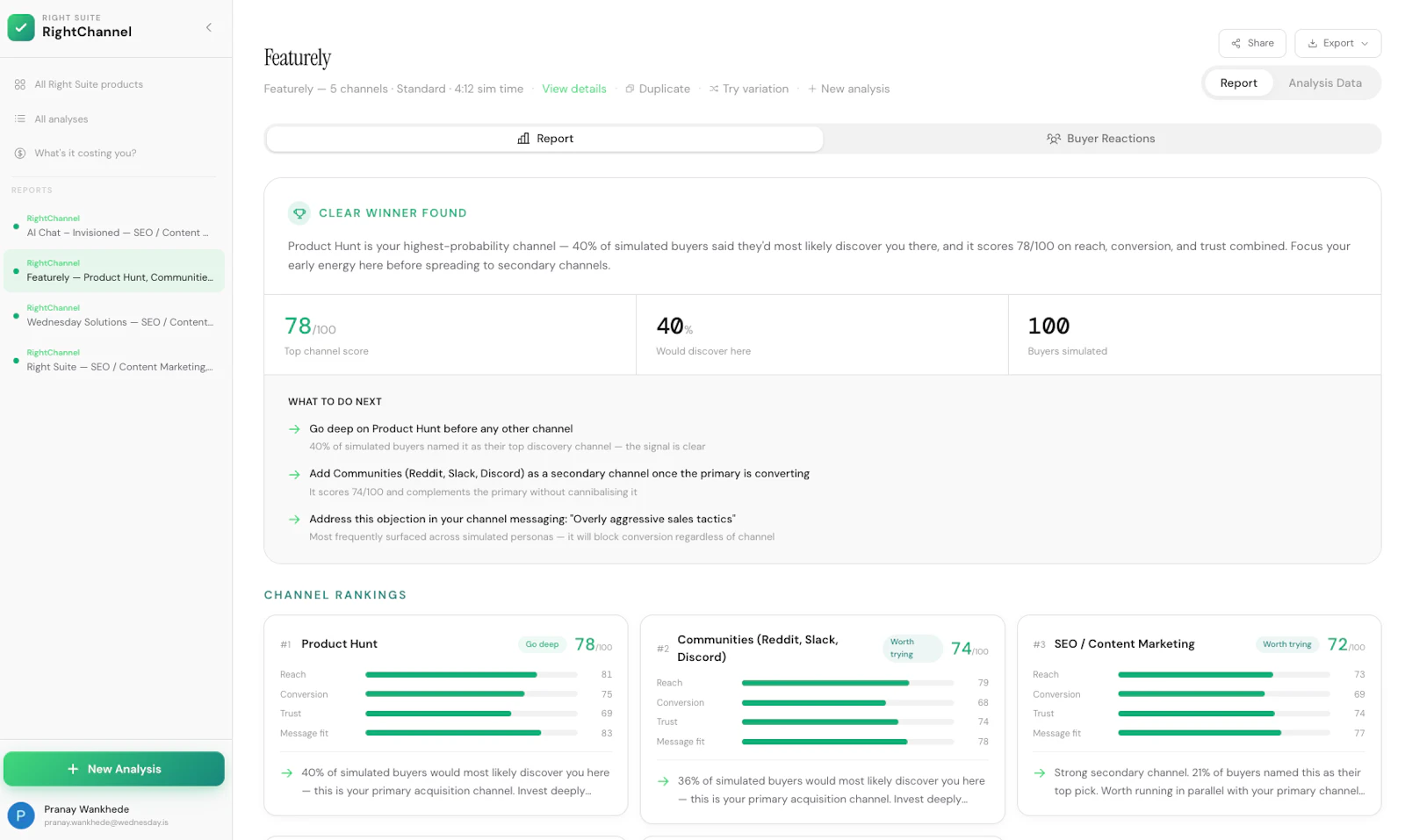Click Product Hunt Message fit bar
The image size is (1405, 840).
[x=472, y=733]
